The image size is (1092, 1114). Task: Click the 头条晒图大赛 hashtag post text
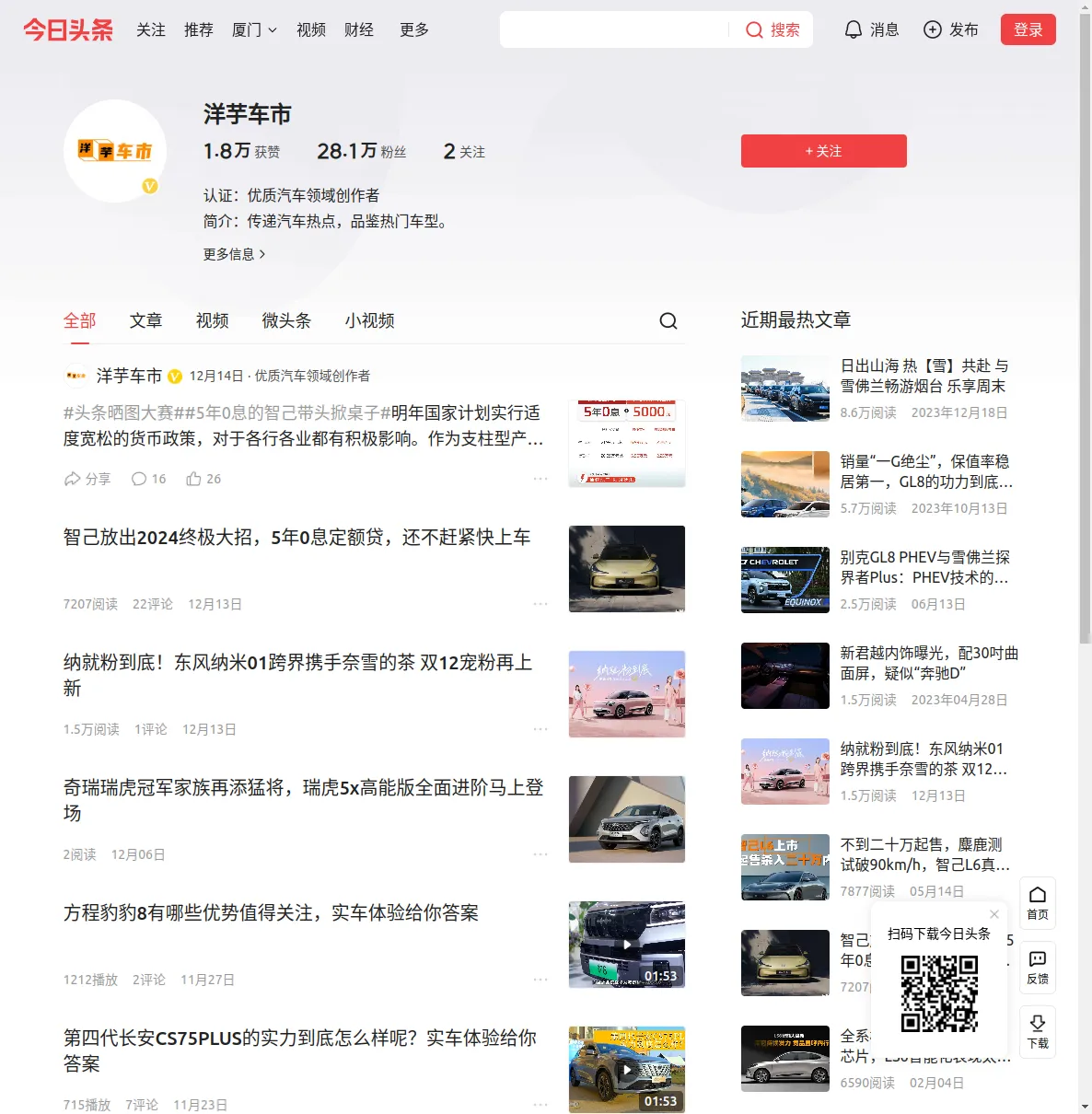point(304,425)
